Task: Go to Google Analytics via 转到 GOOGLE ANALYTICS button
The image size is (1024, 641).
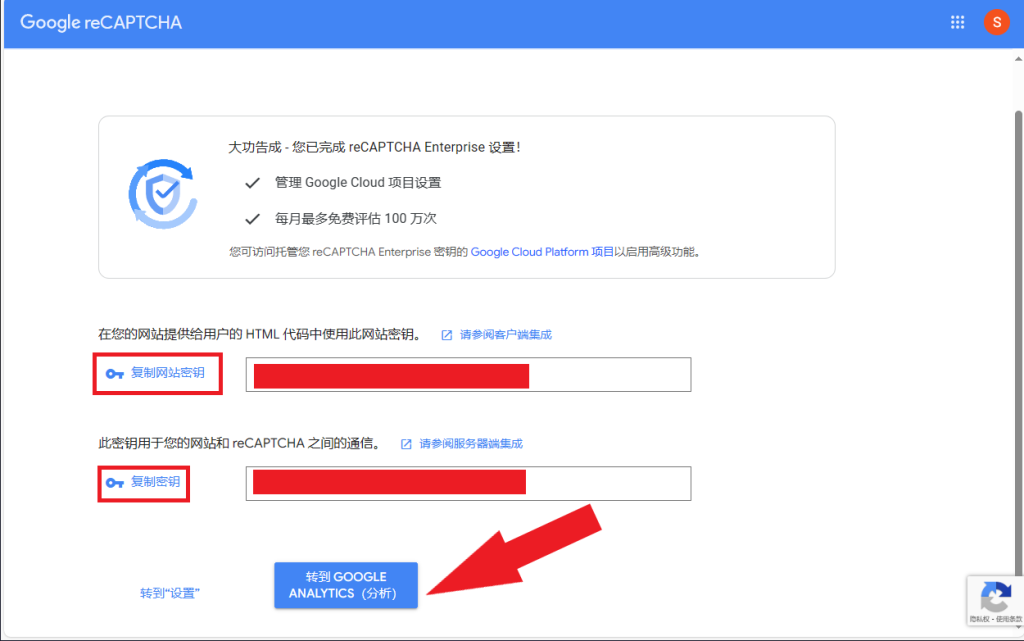Action: click(x=345, y=585)
